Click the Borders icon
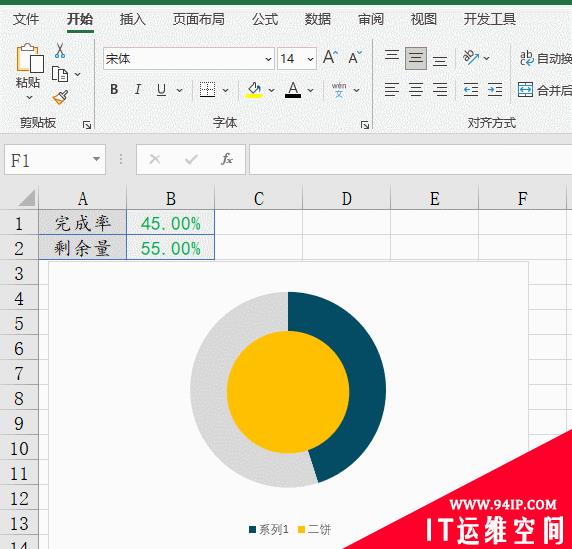The height and width of the screenshot is (549, 572). [x=208, y=89]
